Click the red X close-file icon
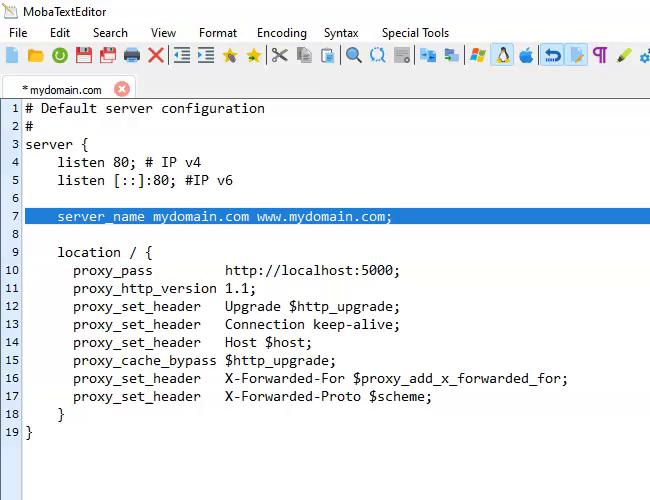 point(156,55)
